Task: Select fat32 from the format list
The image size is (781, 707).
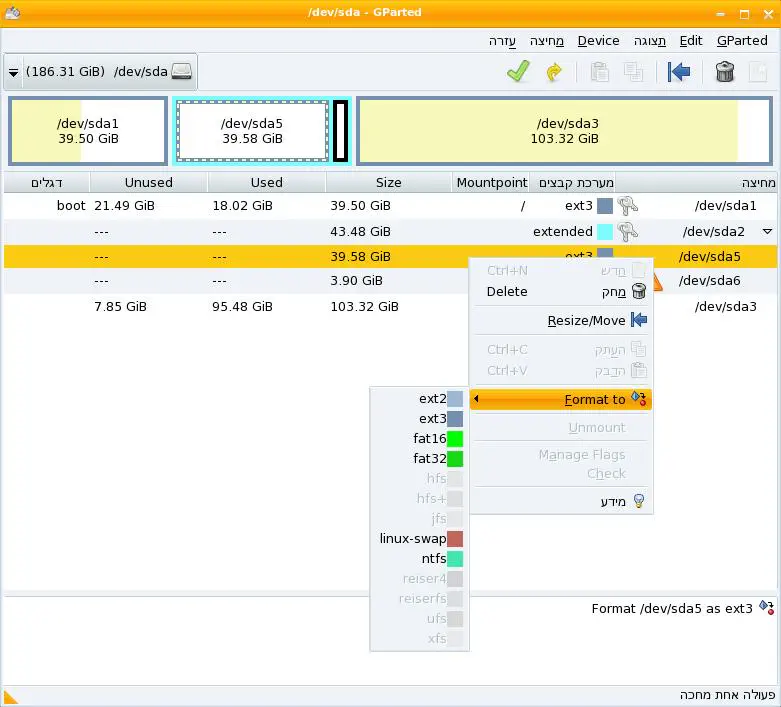Action: [430, 459]
